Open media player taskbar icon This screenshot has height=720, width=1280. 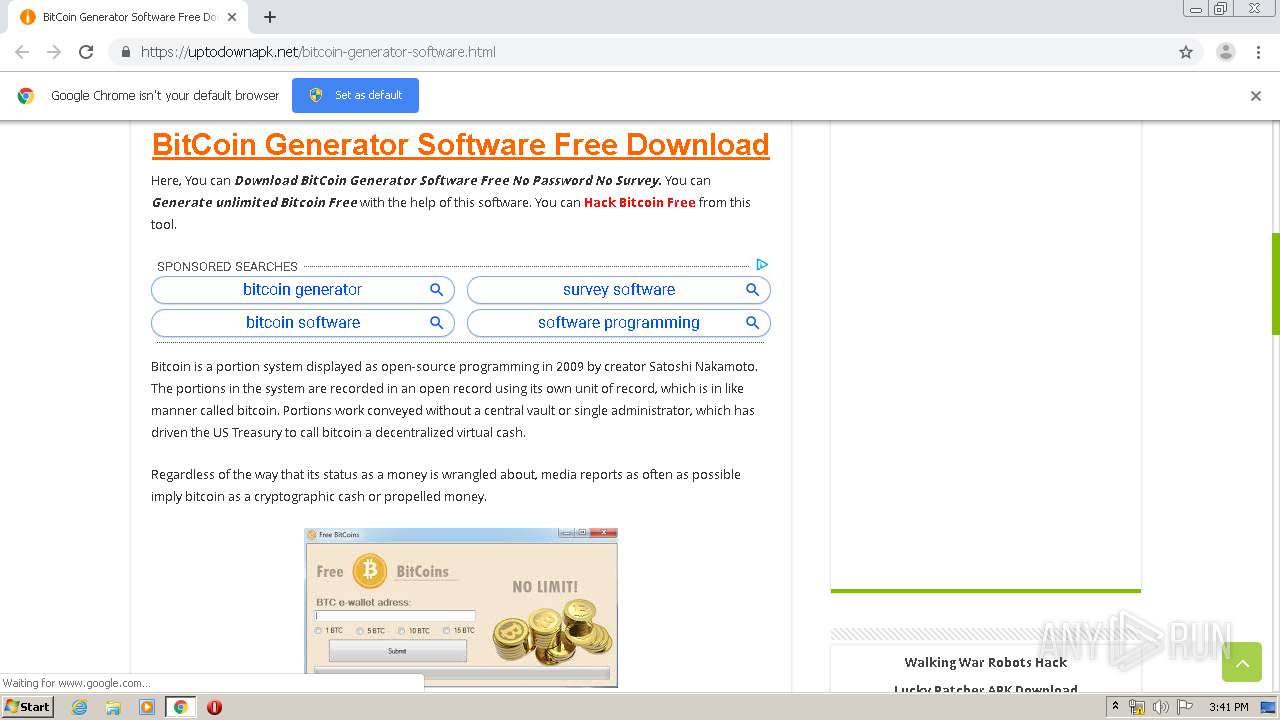click(x=147, y=707)
